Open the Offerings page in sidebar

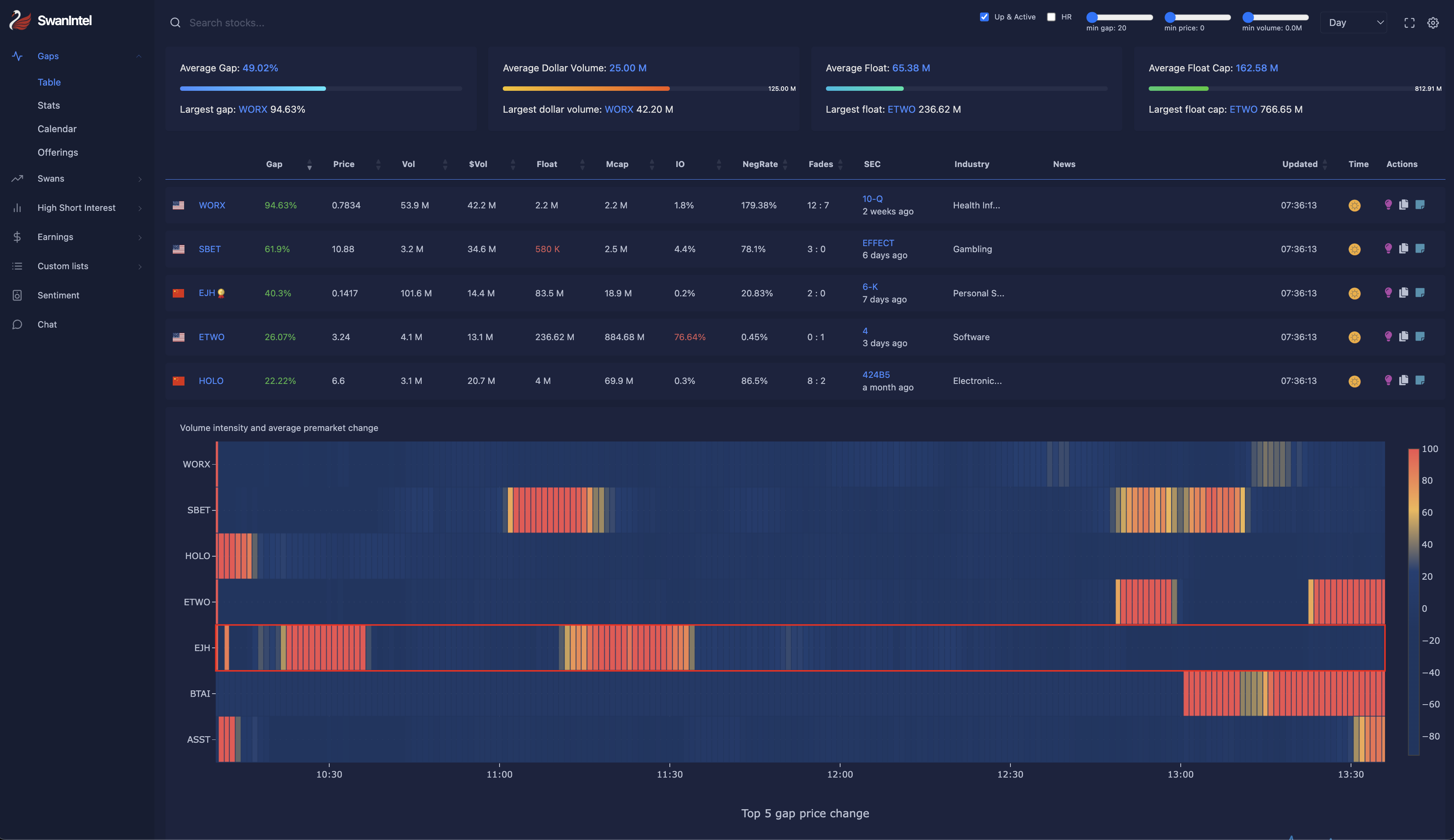(58, 152)
